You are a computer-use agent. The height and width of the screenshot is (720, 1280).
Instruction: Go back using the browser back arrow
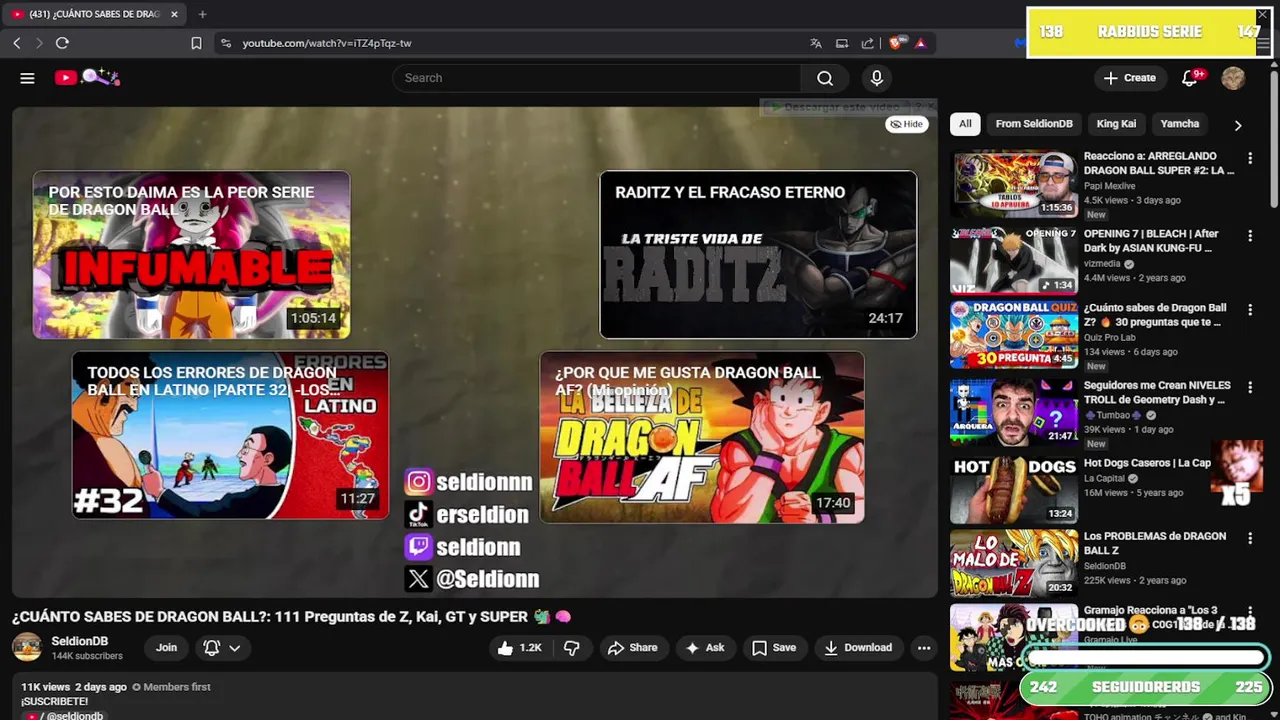coord(16,43)
